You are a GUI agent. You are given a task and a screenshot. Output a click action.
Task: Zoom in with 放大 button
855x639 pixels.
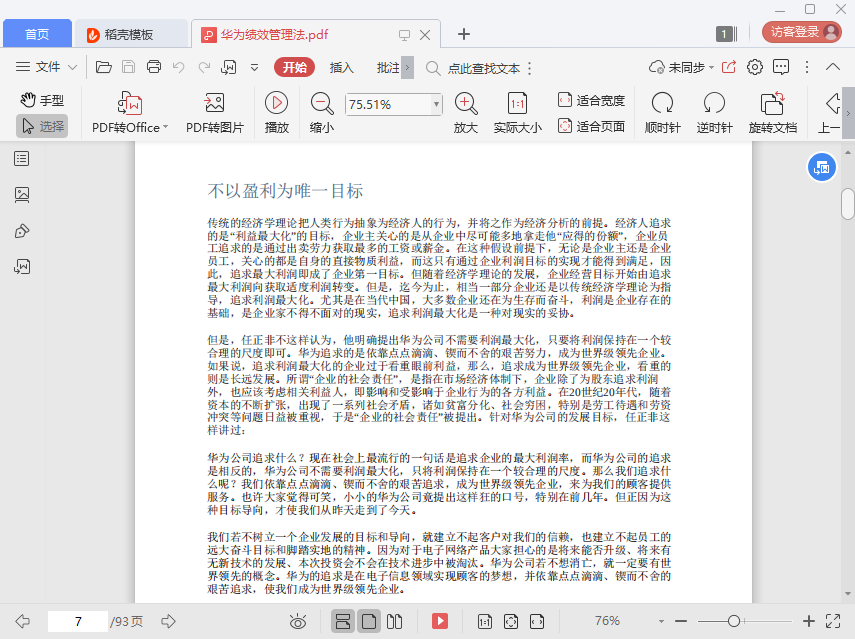pos(466,113)
